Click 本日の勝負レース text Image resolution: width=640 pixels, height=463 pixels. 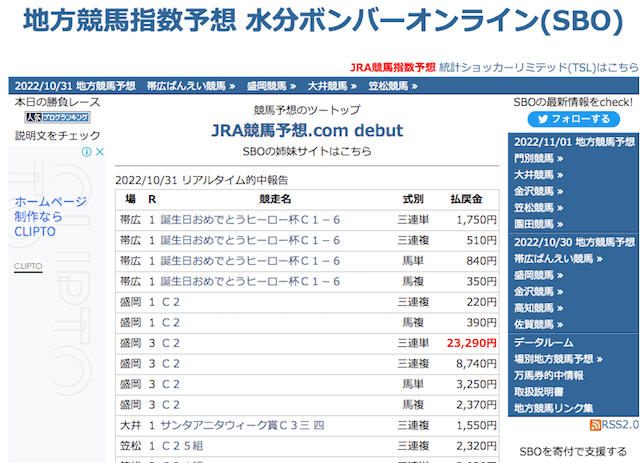(57, 102)
